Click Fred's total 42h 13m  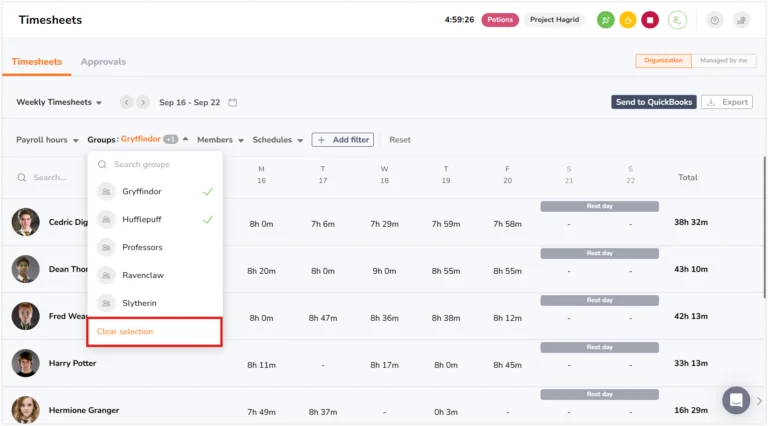[691, 316]
